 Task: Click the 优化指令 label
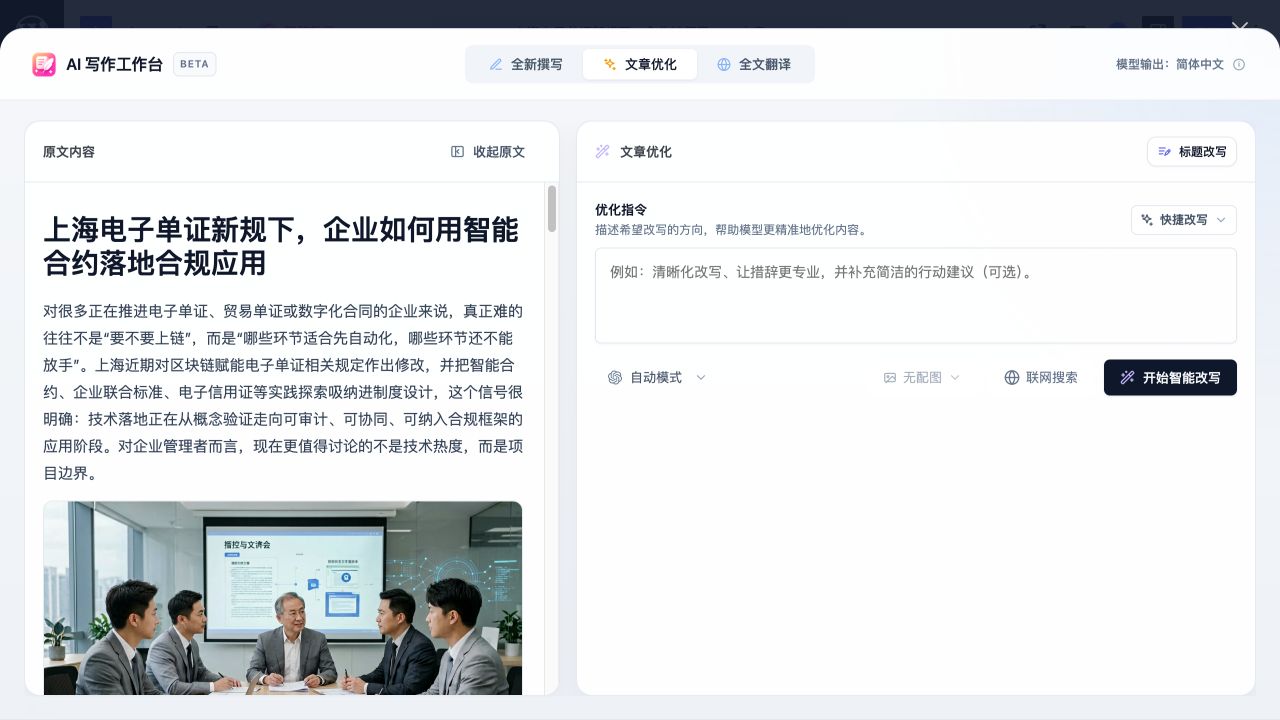click(x=621, y=210)
